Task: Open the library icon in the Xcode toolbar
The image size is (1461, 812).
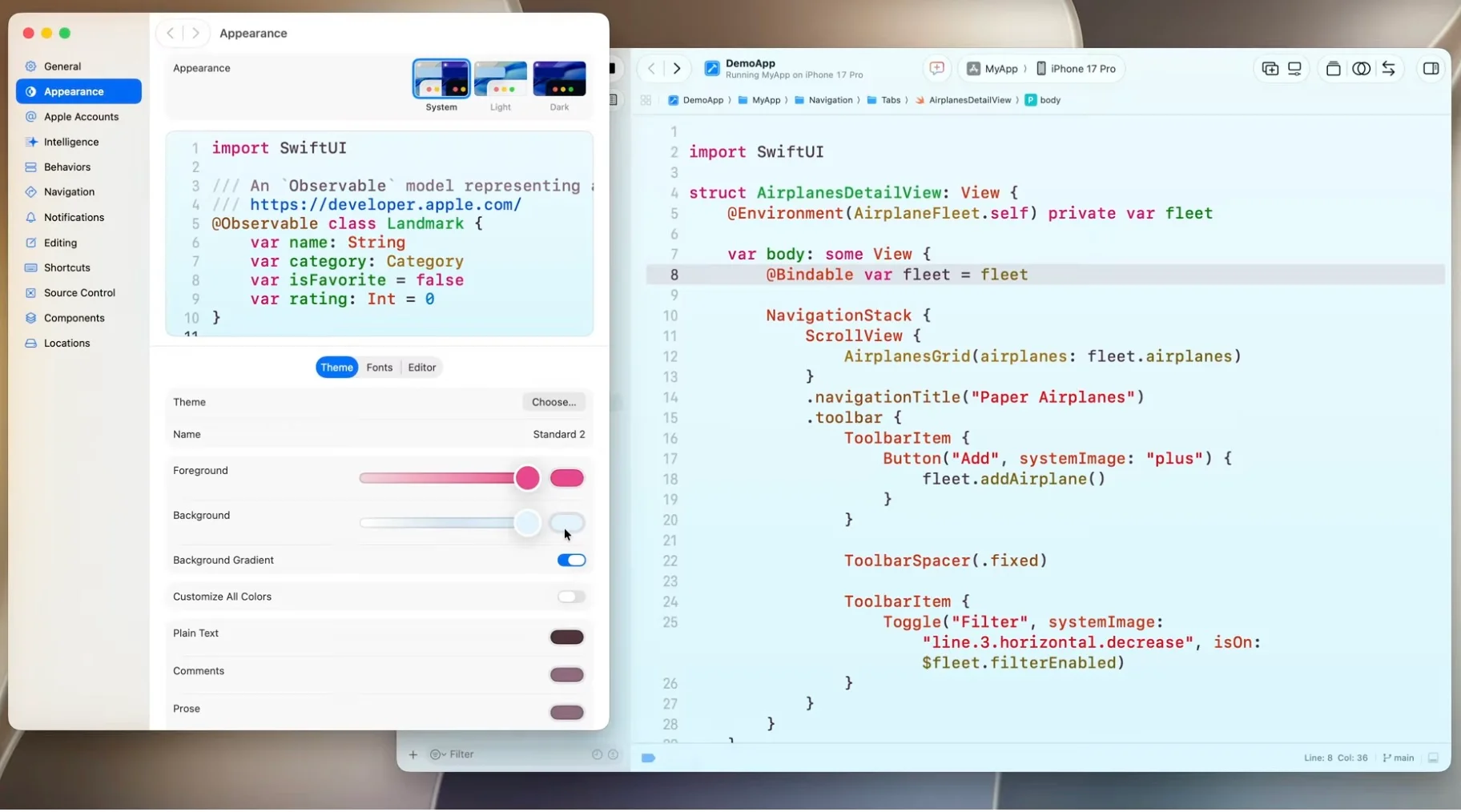Action: click(1333, 69)
